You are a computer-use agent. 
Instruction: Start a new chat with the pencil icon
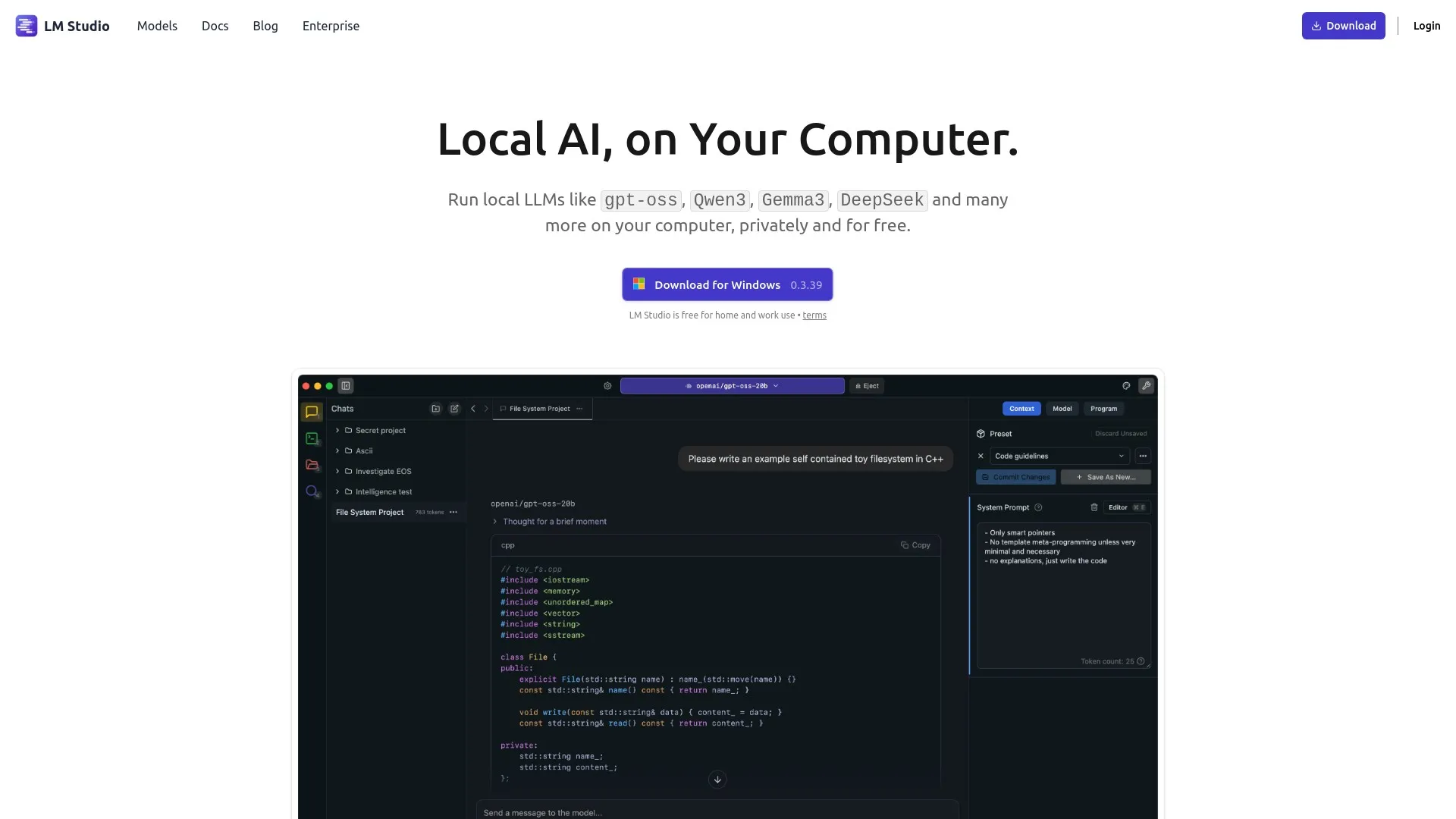454,409
